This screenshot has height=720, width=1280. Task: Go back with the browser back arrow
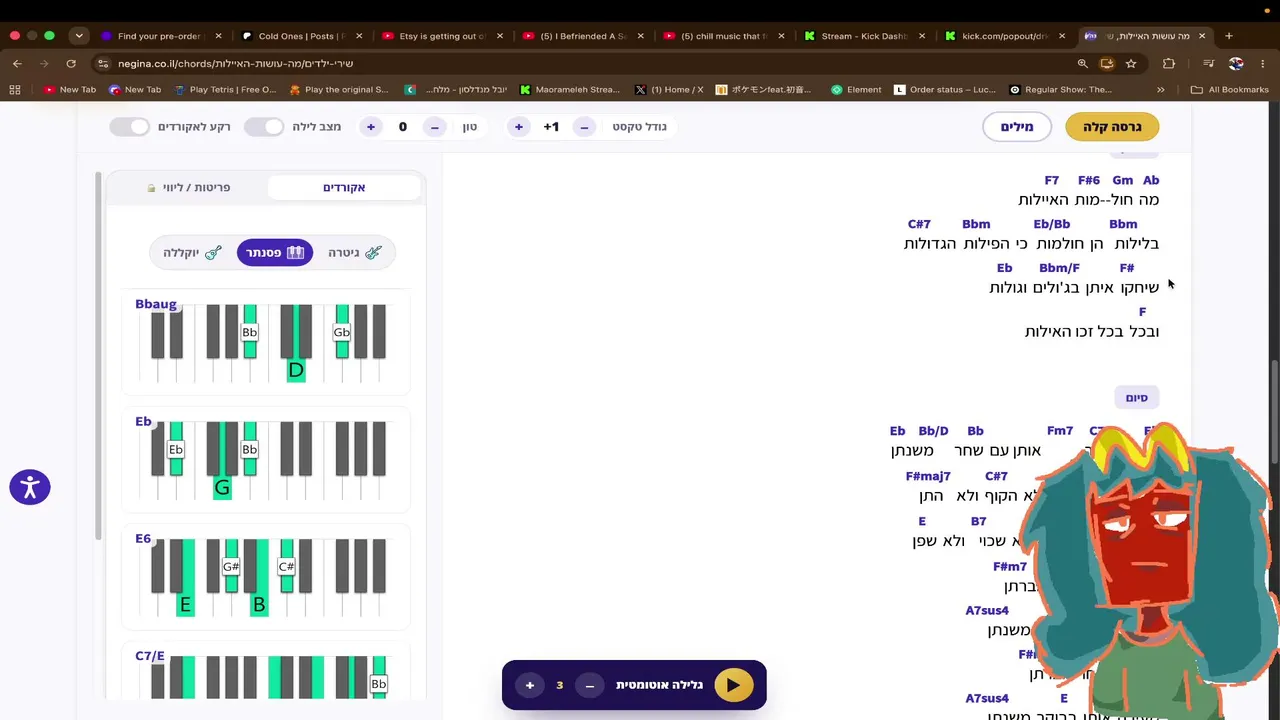17,63
